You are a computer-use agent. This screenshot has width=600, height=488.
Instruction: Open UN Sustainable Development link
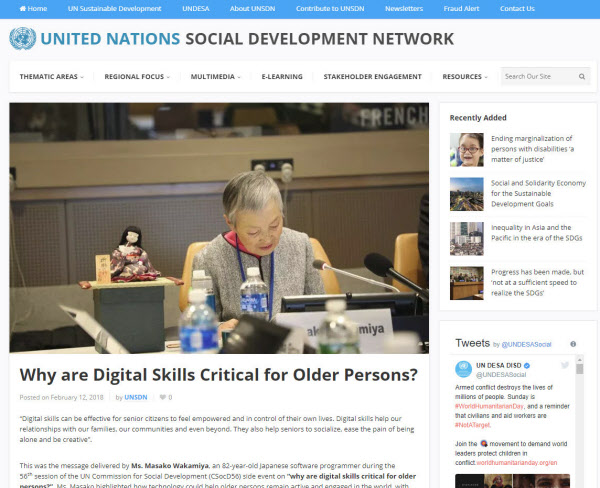coord(114,8)
